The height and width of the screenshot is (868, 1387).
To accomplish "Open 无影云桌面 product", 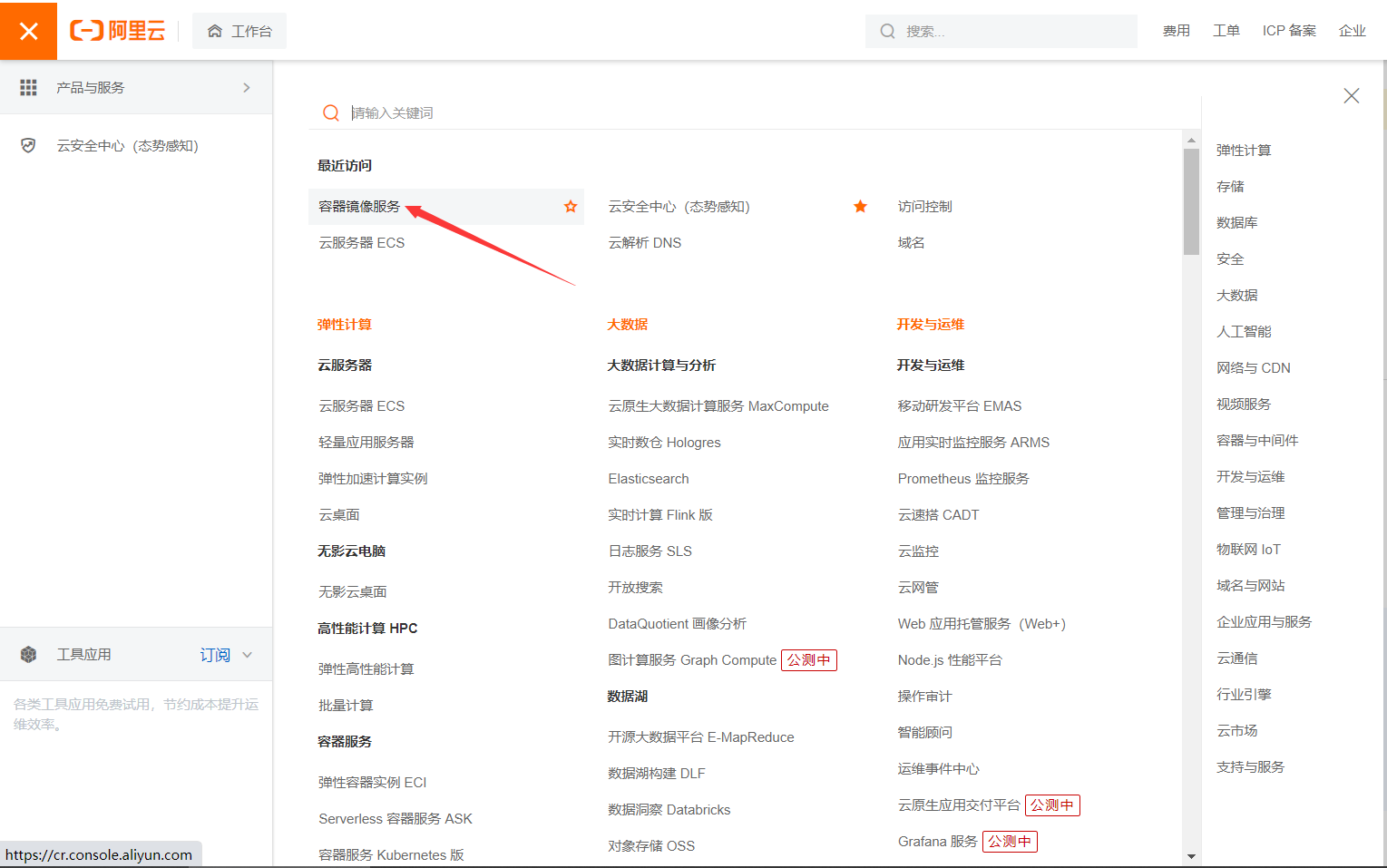I will pyautogui.click(x=352, y=592).
